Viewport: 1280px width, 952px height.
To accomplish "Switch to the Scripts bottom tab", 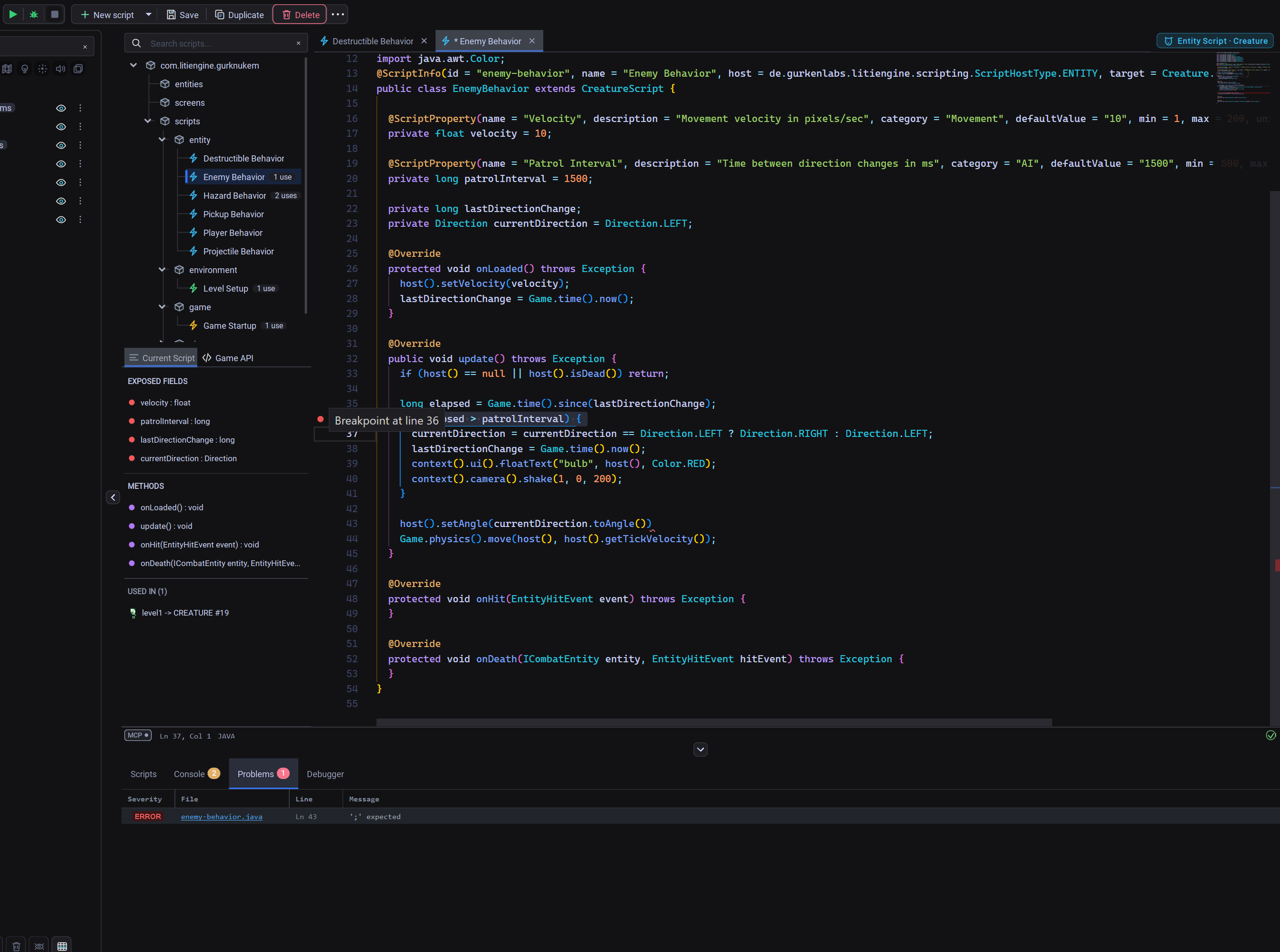I will click(143, 774).
